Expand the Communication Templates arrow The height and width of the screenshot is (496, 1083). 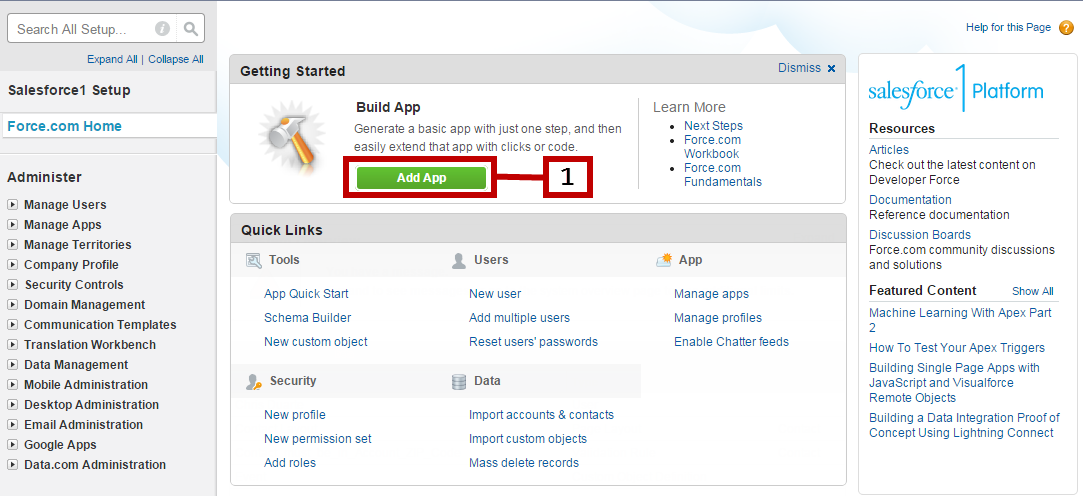[12, 325]
